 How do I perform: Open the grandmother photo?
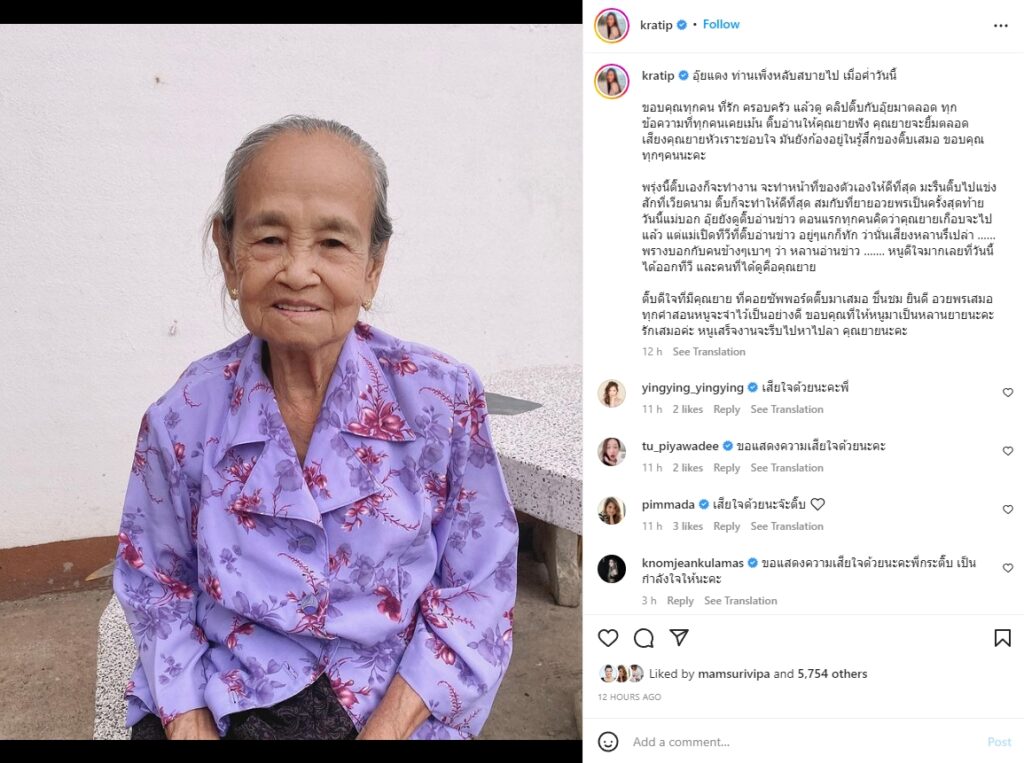pyautogui.click(x=291, y=382)
